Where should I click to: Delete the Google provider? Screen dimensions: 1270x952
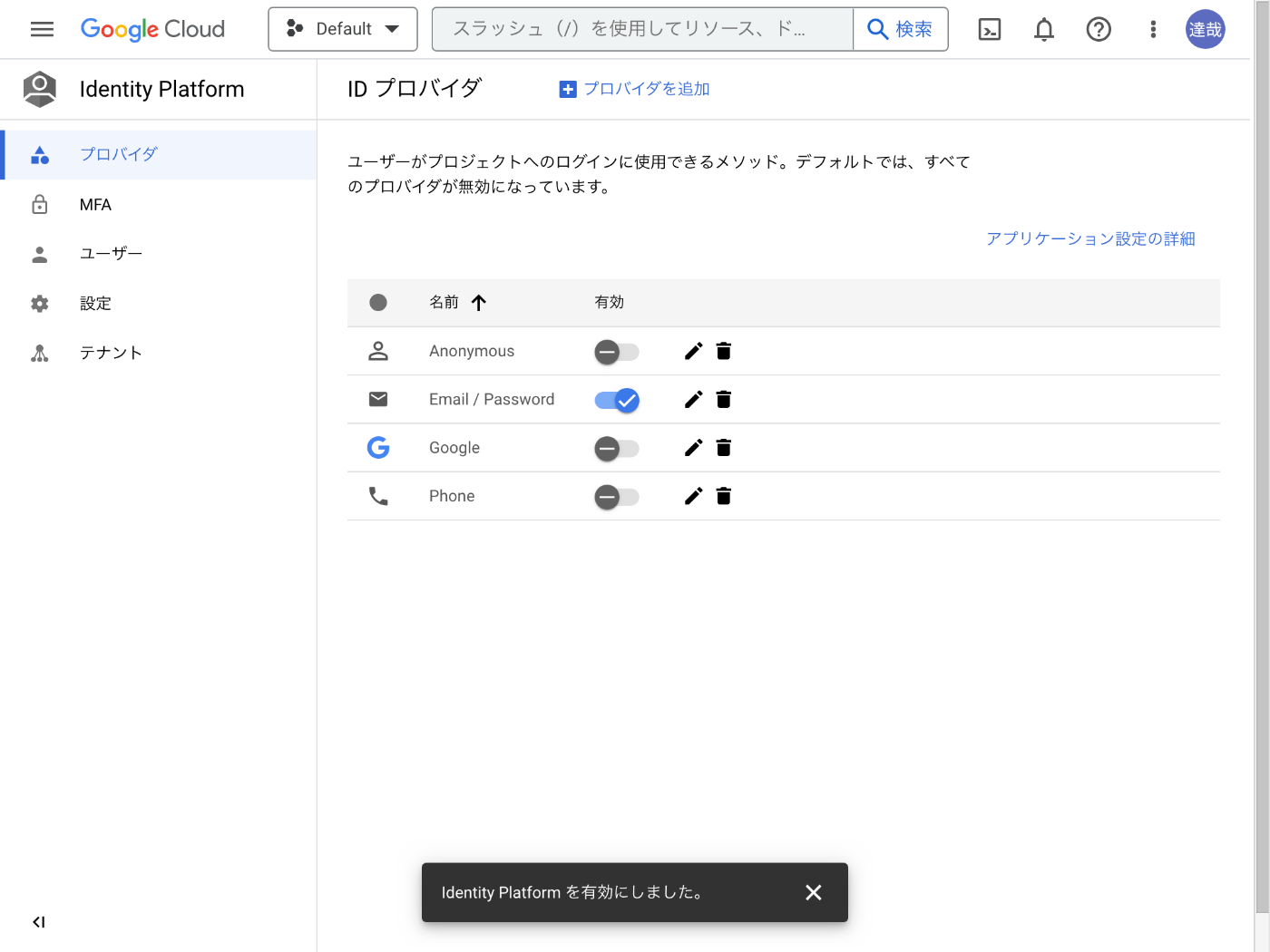[724, 447]
